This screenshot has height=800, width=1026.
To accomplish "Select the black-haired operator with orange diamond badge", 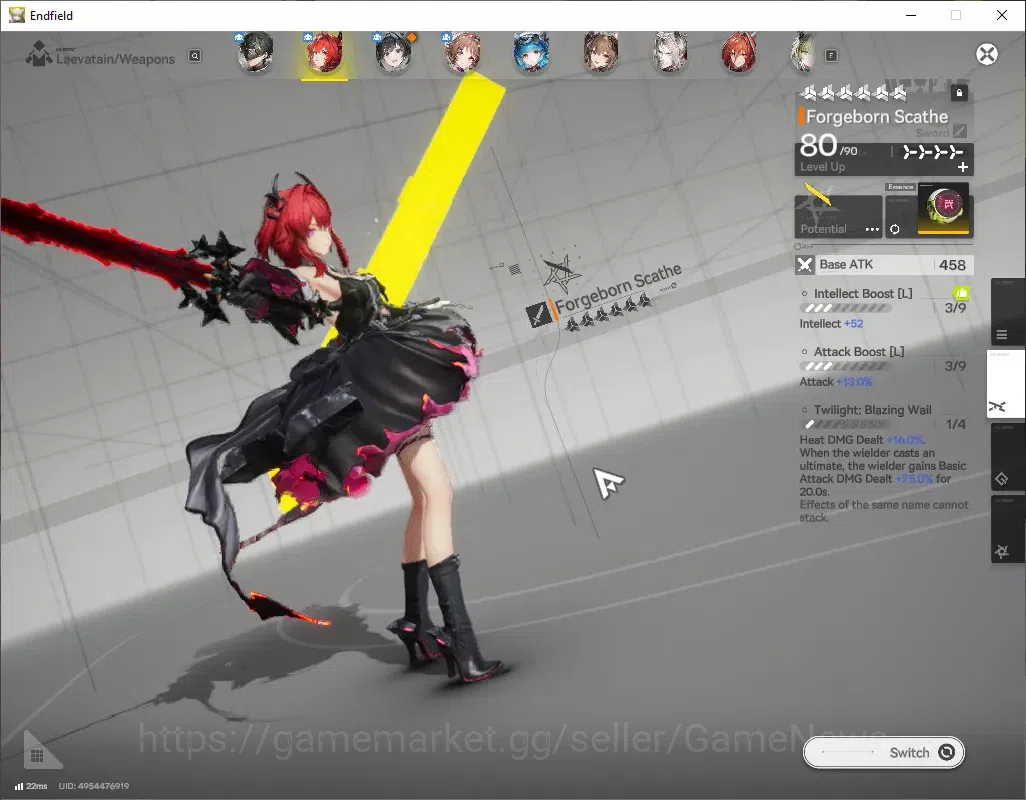I will tap(394, 52).
